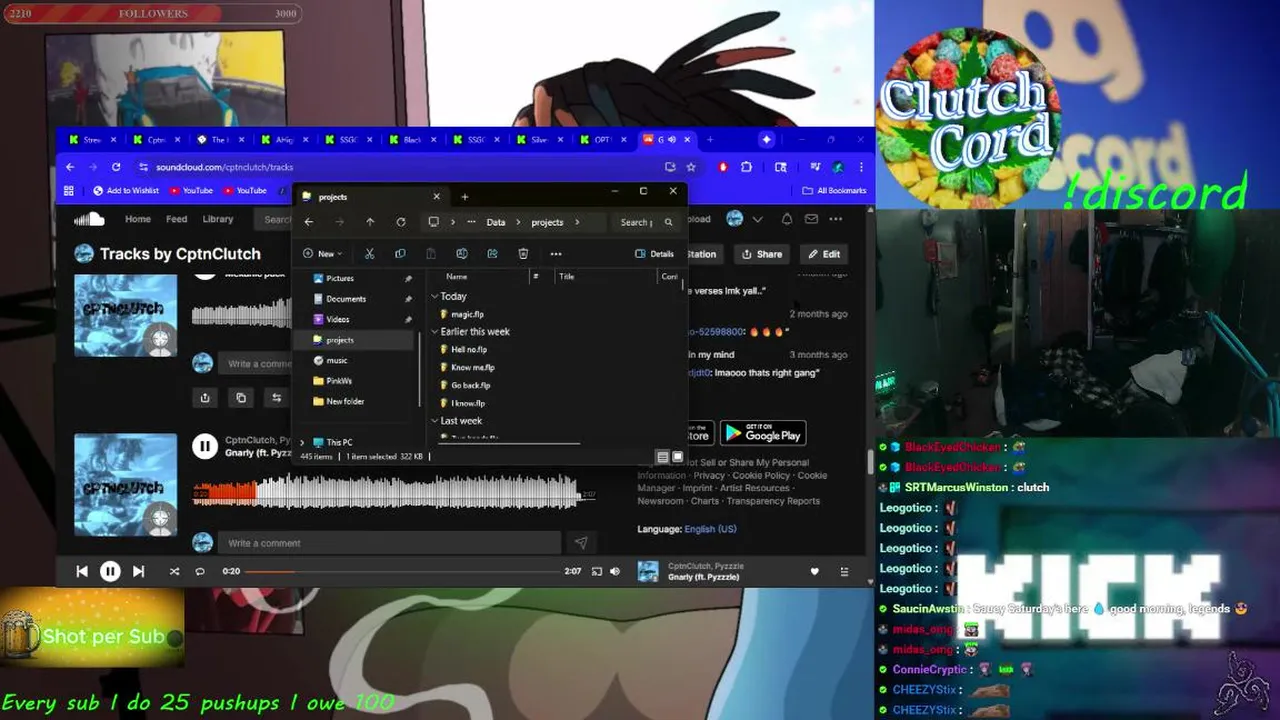Click the Rename icon in Explorer toolbar
The width and height of the screenshot is (1280, 720).
point(461,254)
